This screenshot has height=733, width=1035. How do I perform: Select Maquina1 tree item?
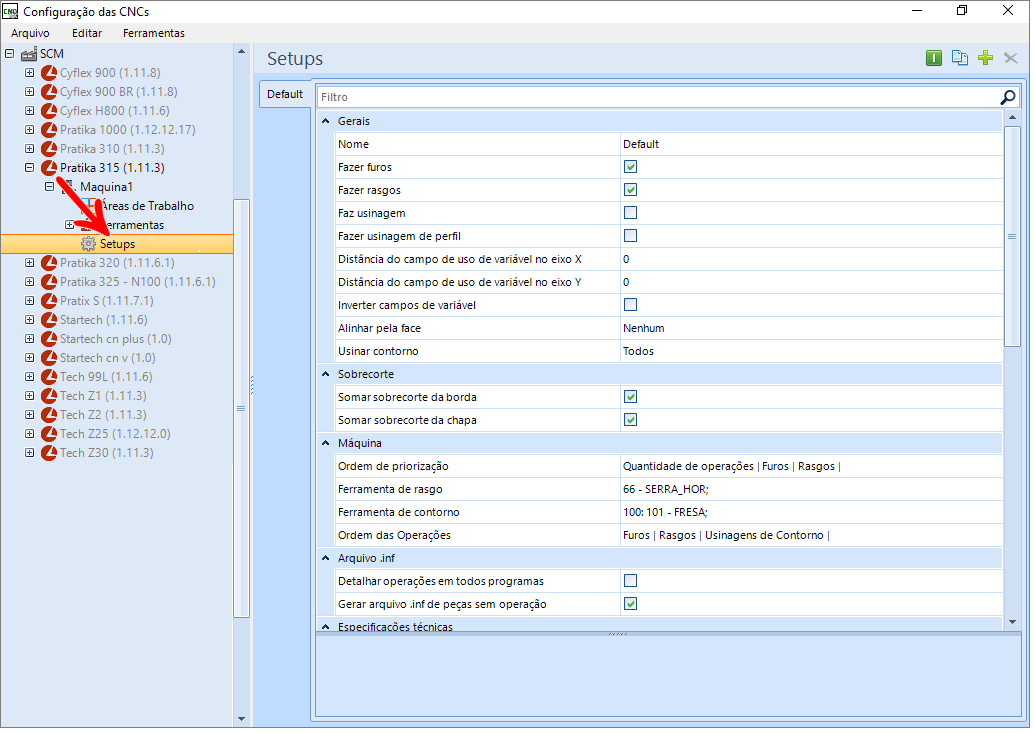pyautogui.click(x=107, y=188)
